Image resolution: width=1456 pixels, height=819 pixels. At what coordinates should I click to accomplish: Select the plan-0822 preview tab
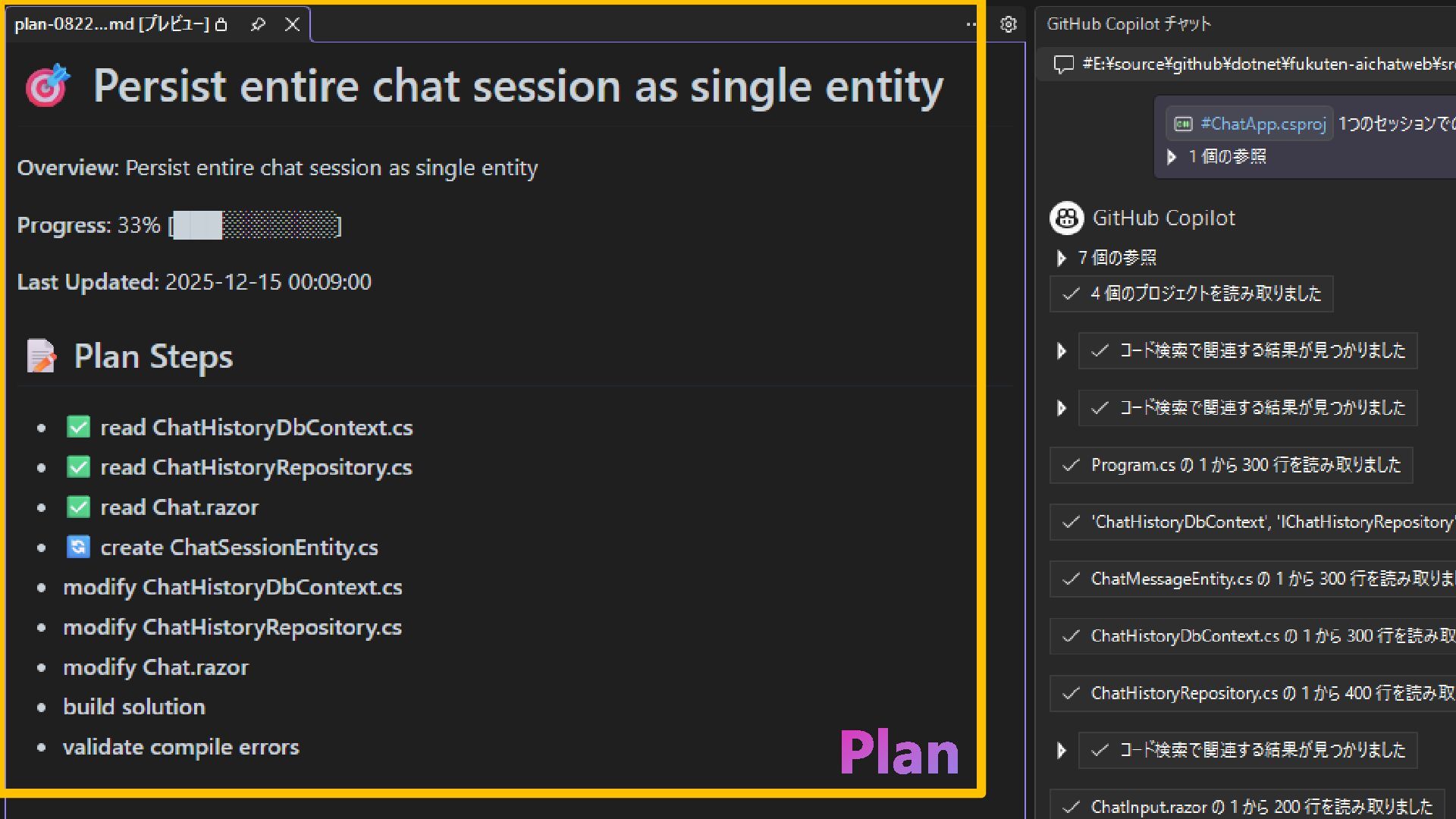coord(111,24)
